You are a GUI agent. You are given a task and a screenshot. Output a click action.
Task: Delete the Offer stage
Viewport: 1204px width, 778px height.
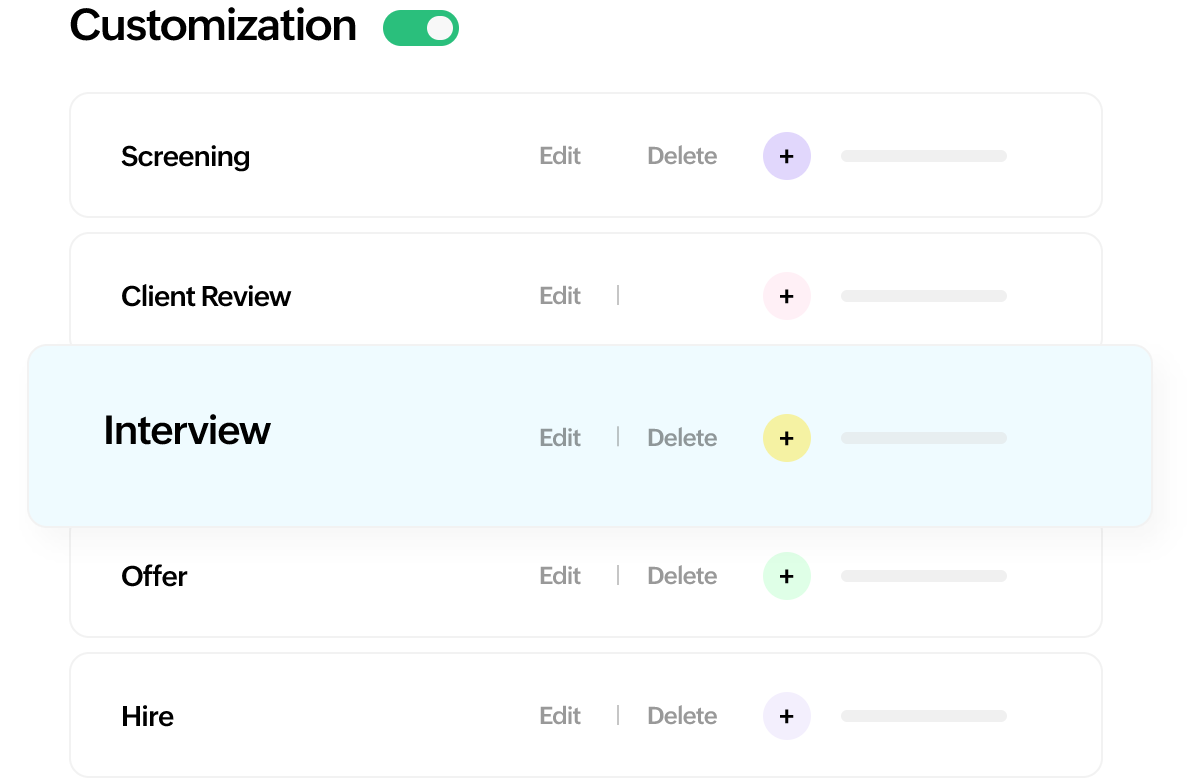coord(682,576)
